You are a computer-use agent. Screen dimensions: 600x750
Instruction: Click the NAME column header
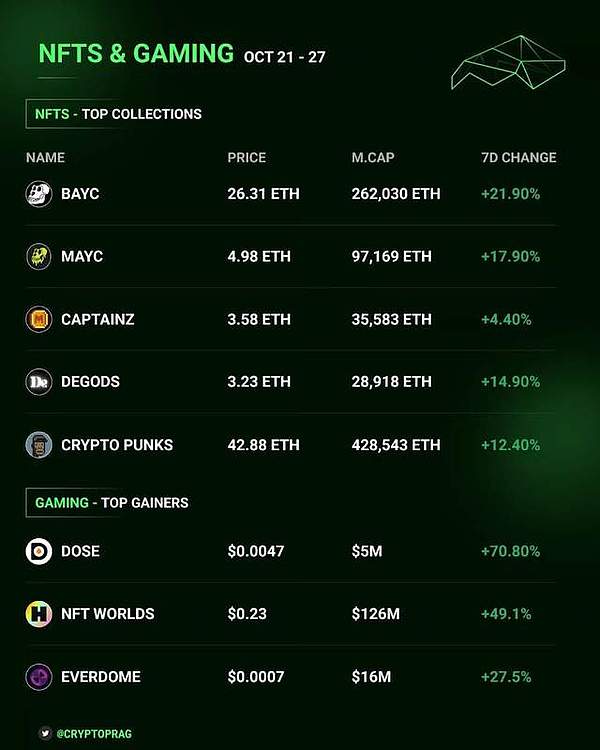tap(45, 158)
